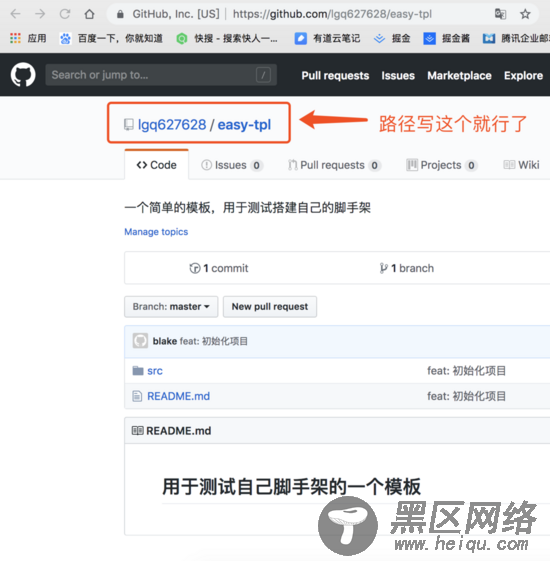Switch to the Wiki tab
550x561 pixels.
[x=521, y=165]
